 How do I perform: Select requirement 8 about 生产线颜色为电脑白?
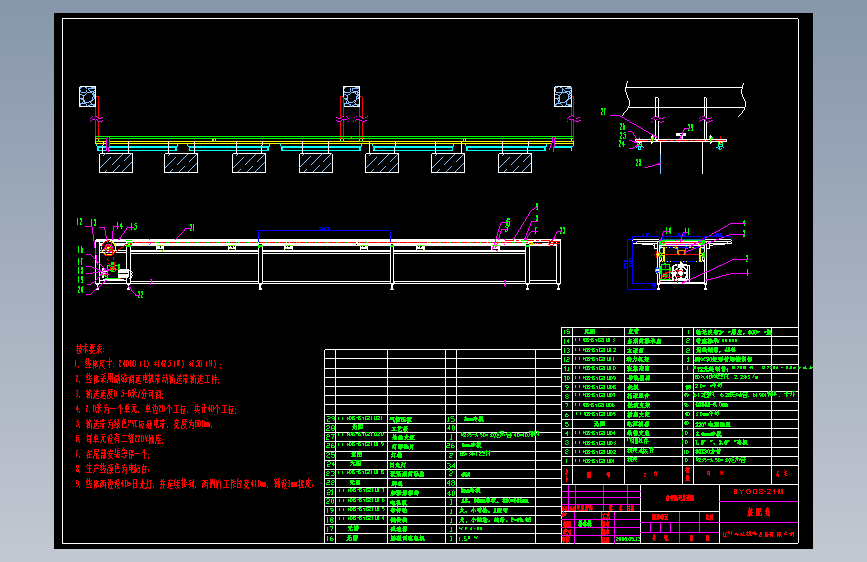pyautogui.click(x=112, y=469)
